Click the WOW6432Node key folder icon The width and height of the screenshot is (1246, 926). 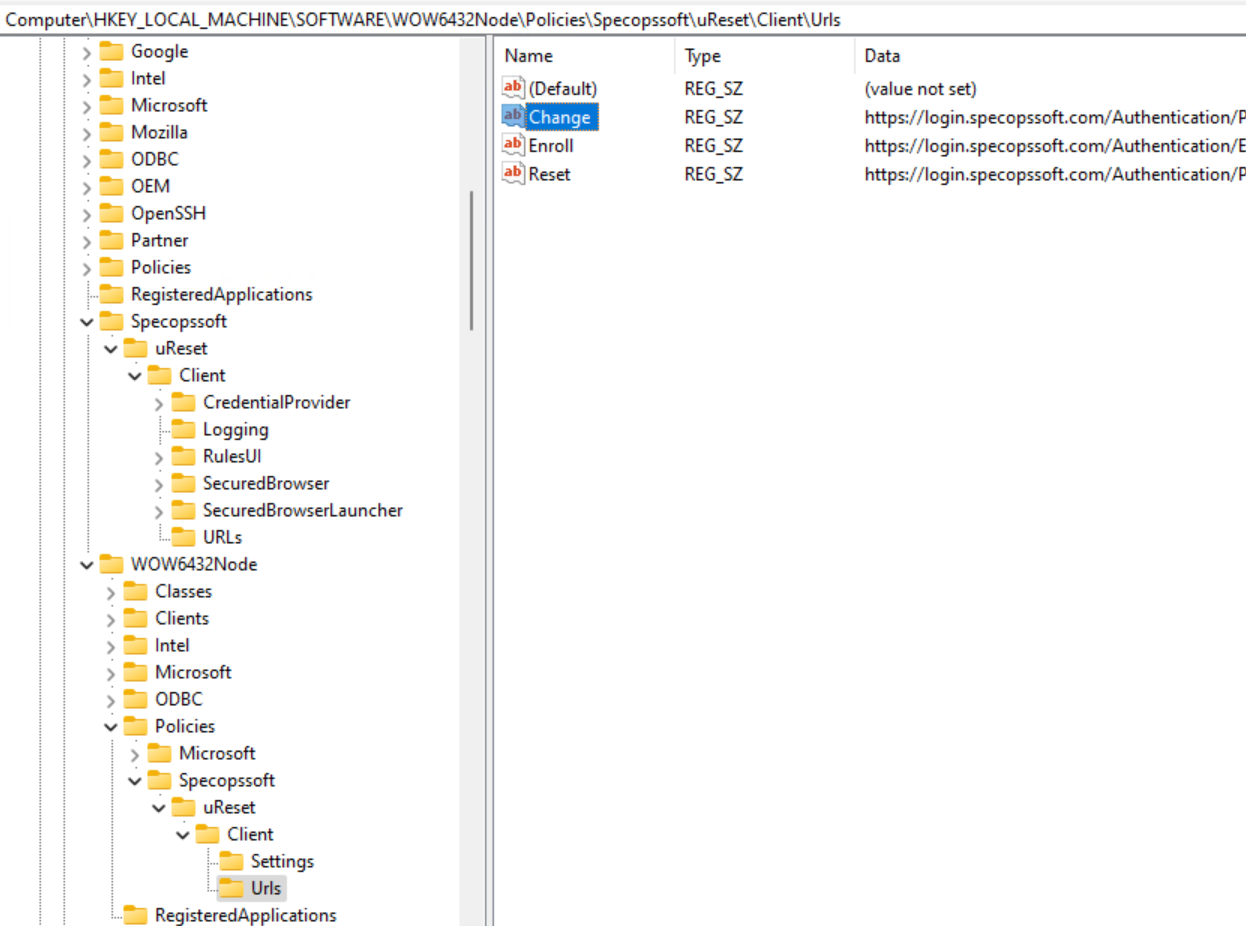(x=111, y=564)
